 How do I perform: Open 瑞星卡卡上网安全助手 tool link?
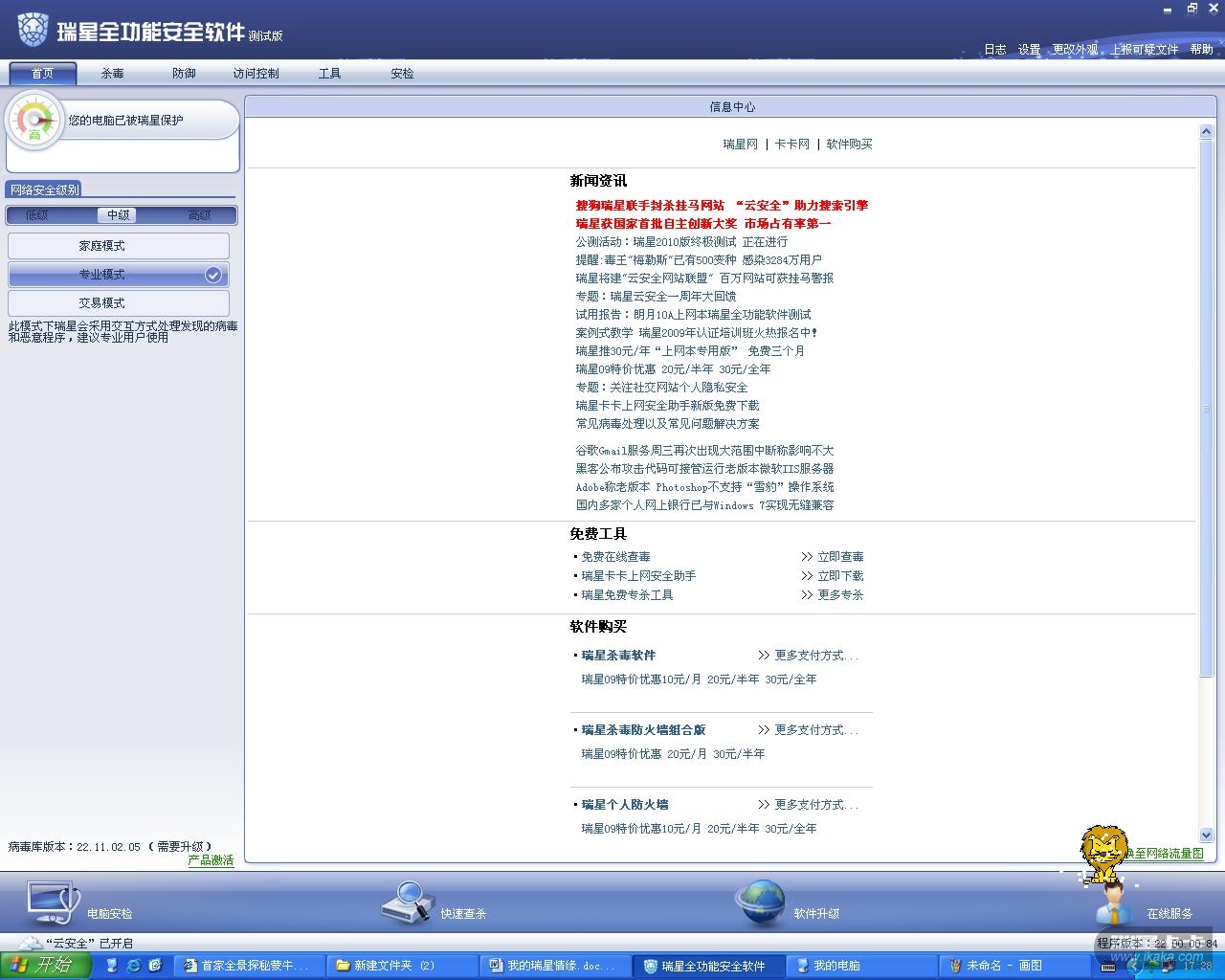point(639,576)
